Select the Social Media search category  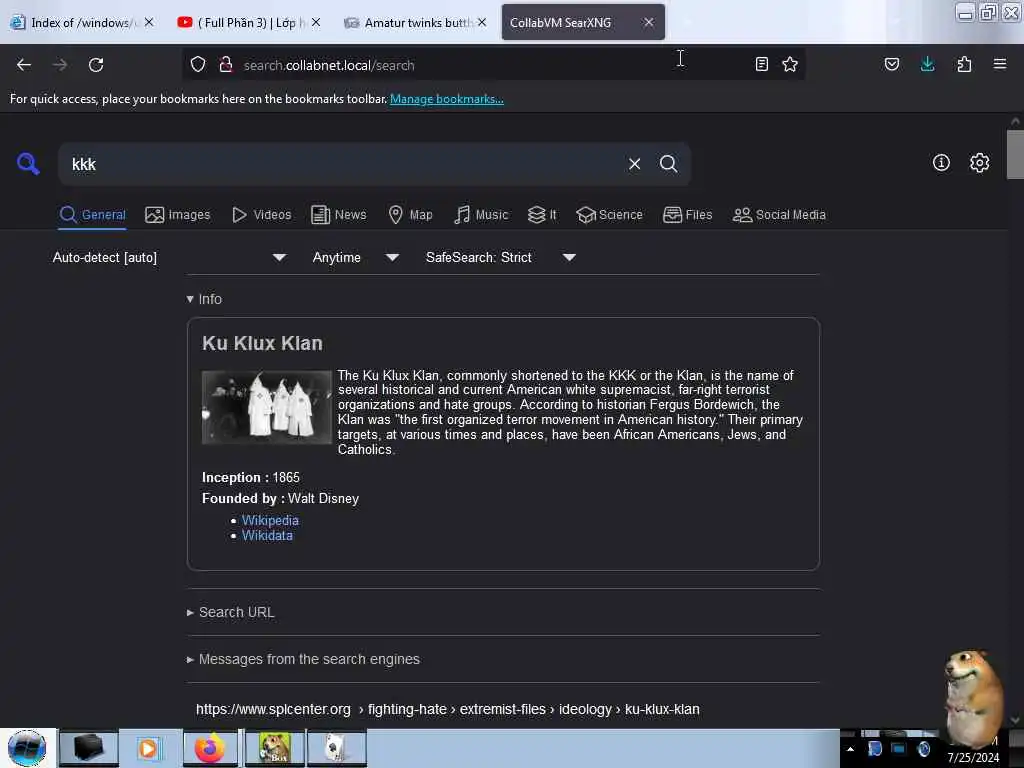point(779,214)
